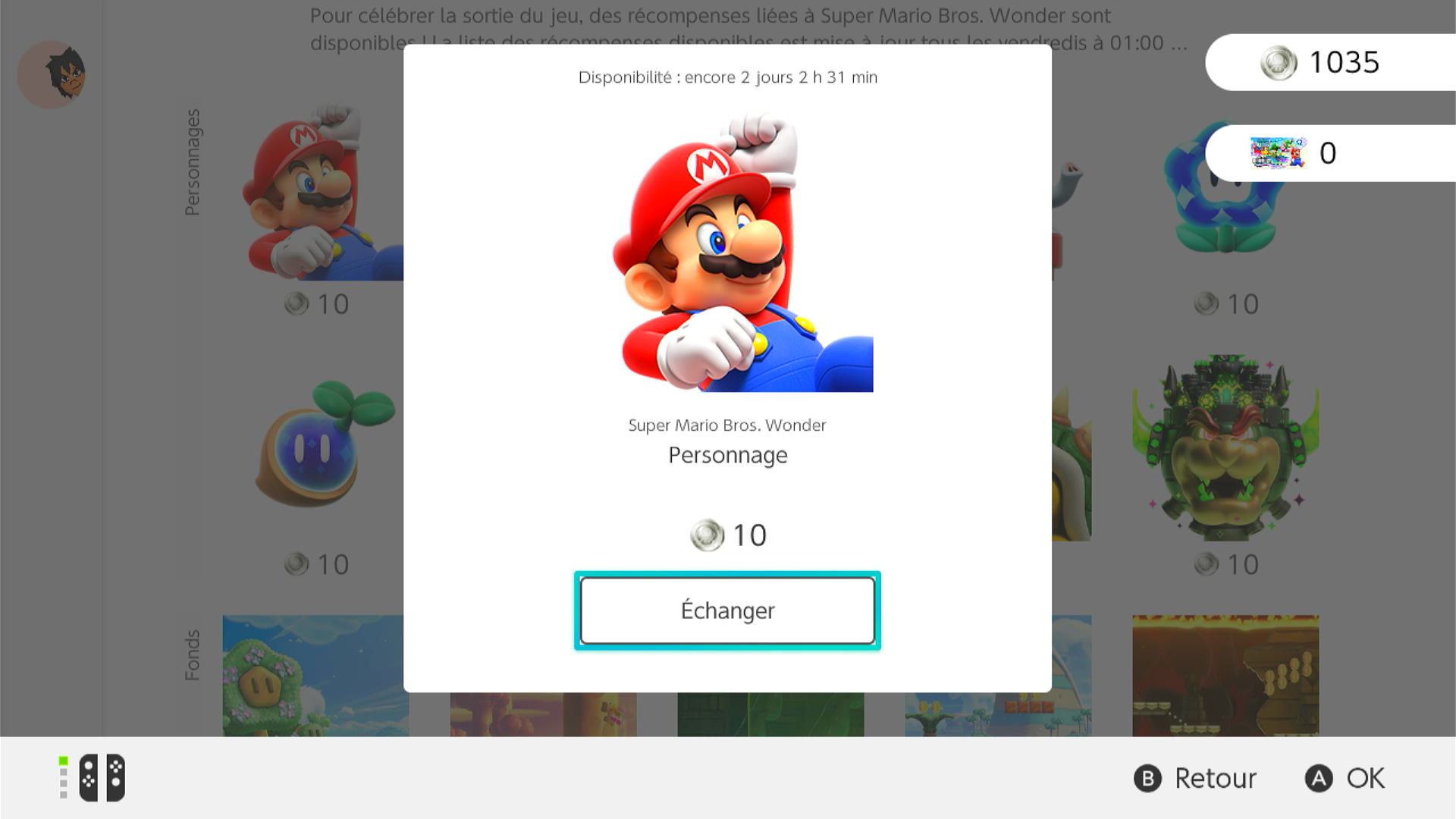1456x819 pixels.
Task: Select the user profile avatar icon
Action: (52, 74)
